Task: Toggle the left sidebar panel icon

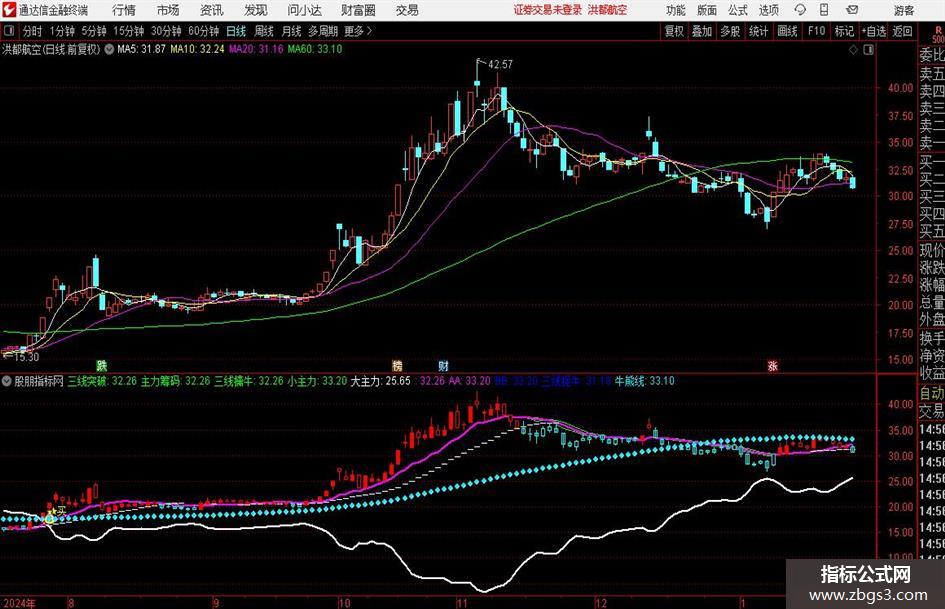Action: (x=9, y=31)
